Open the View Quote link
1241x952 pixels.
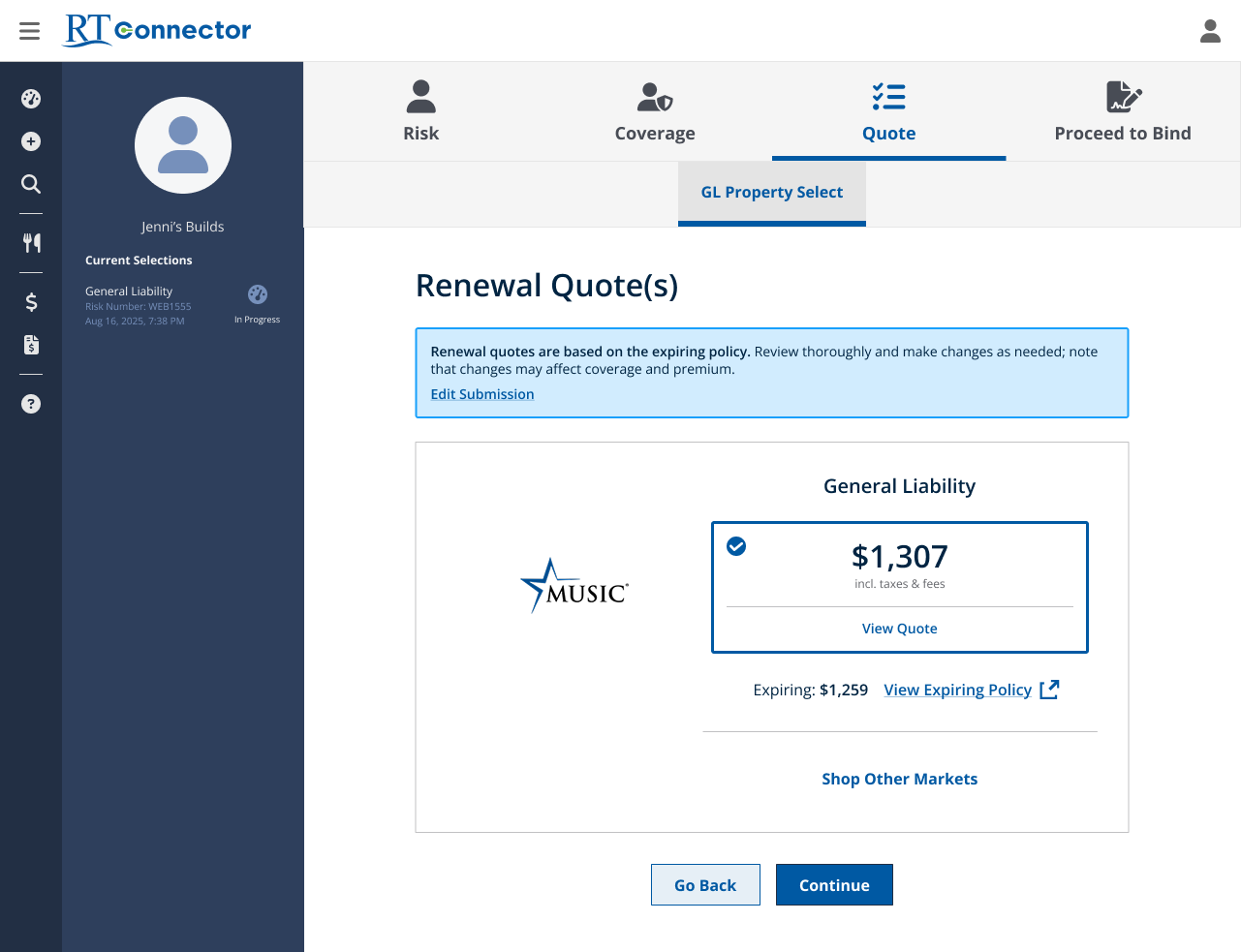[x=899, y=629]
